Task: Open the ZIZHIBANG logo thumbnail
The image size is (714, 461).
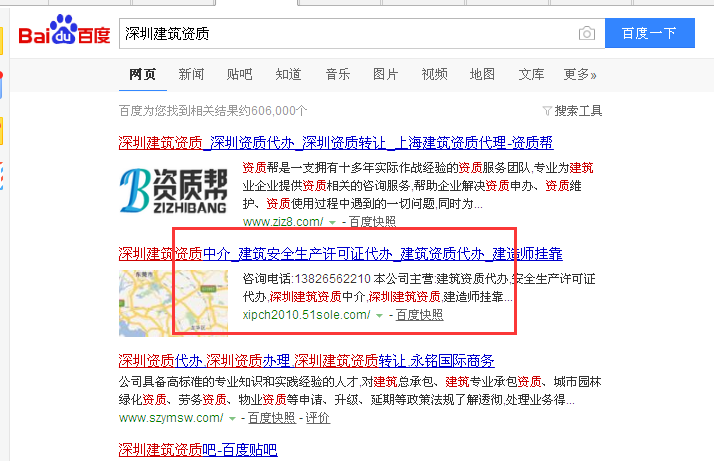Action: [x=172, y=188]
